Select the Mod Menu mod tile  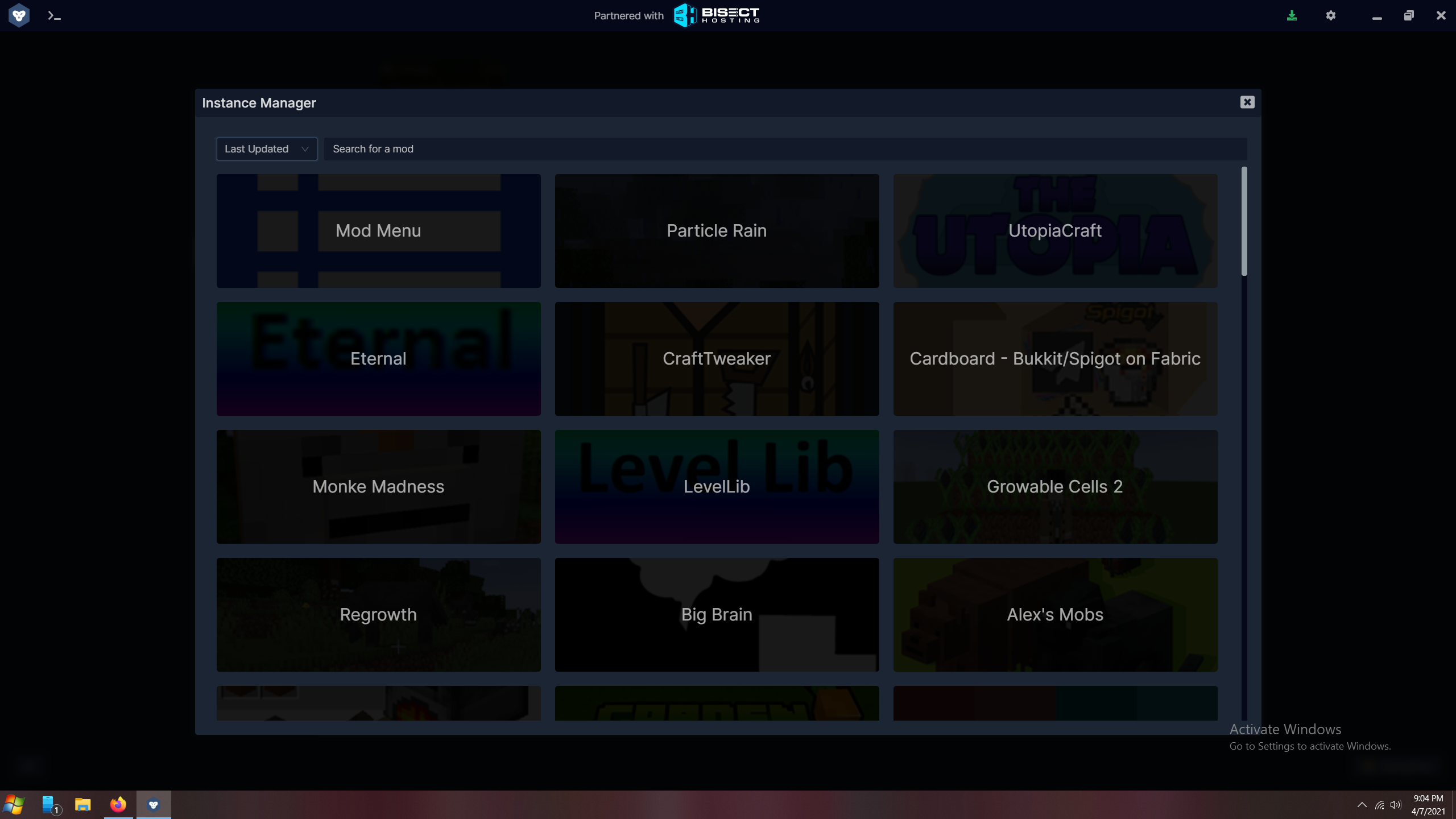(378, 230)
